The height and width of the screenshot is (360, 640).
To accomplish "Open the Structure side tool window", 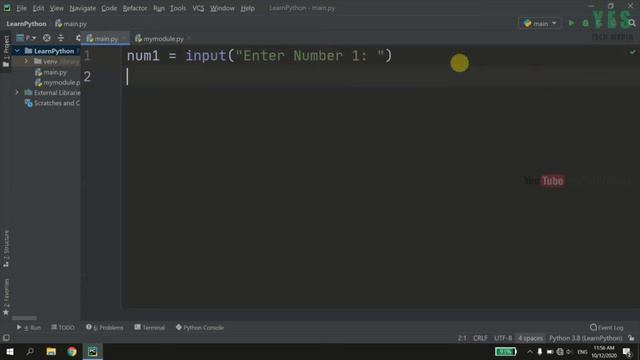I will (x=6, y=248).
